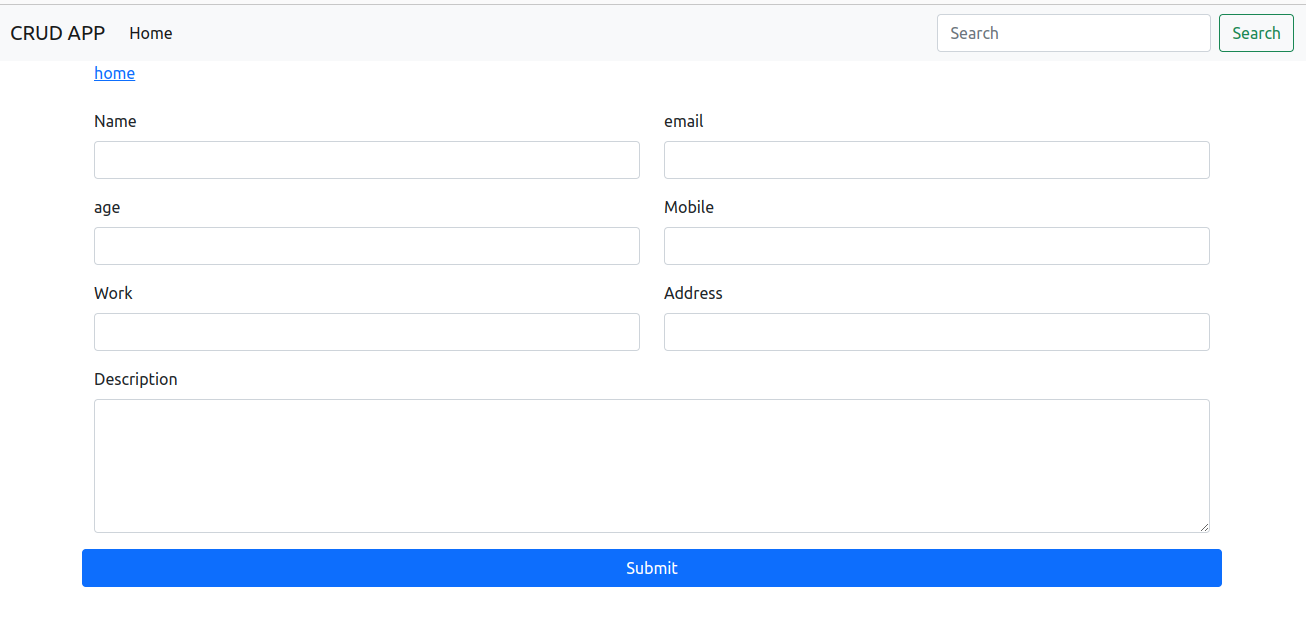Click inside the Name input field
1306x641 pixels.
click(x=366, y=160)
